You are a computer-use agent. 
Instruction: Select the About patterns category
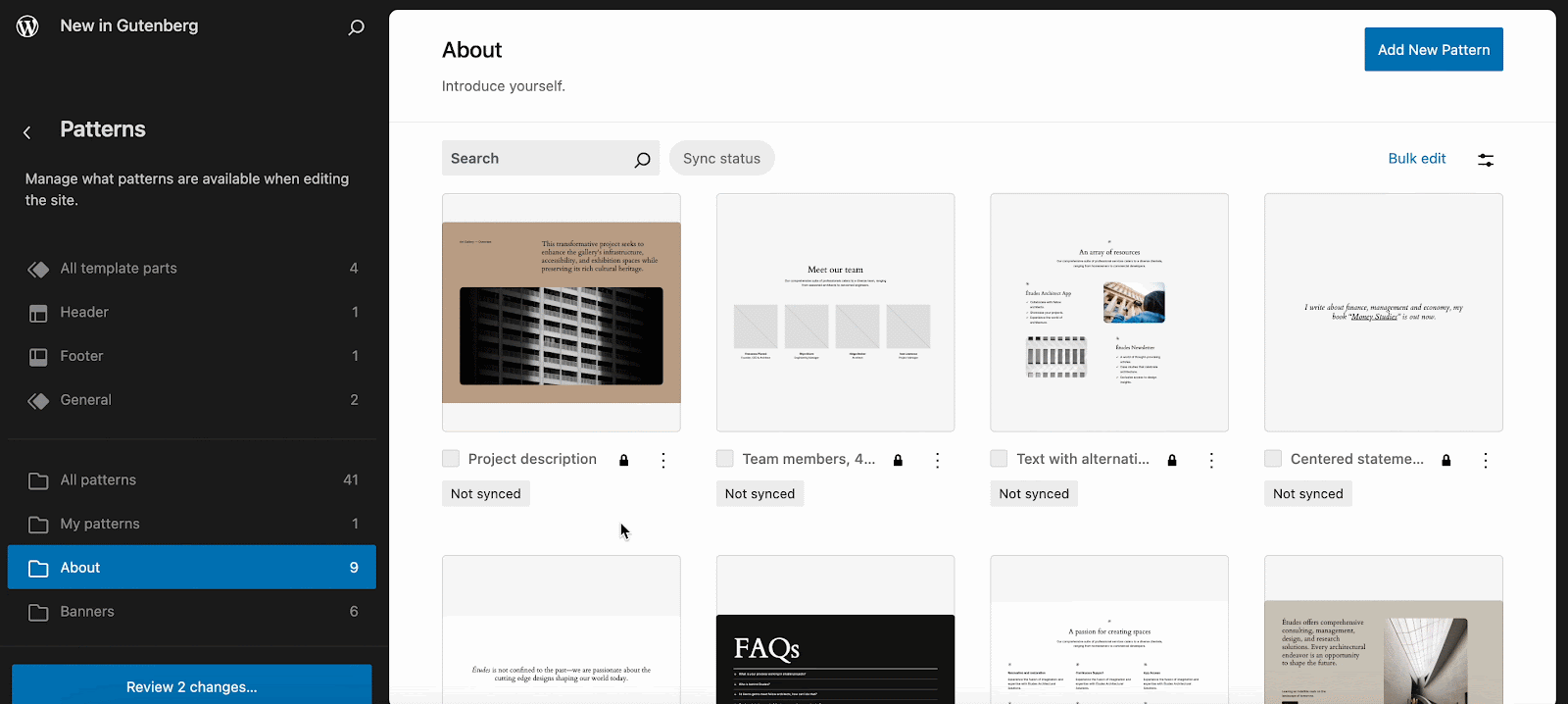click(x=192, y=568)
